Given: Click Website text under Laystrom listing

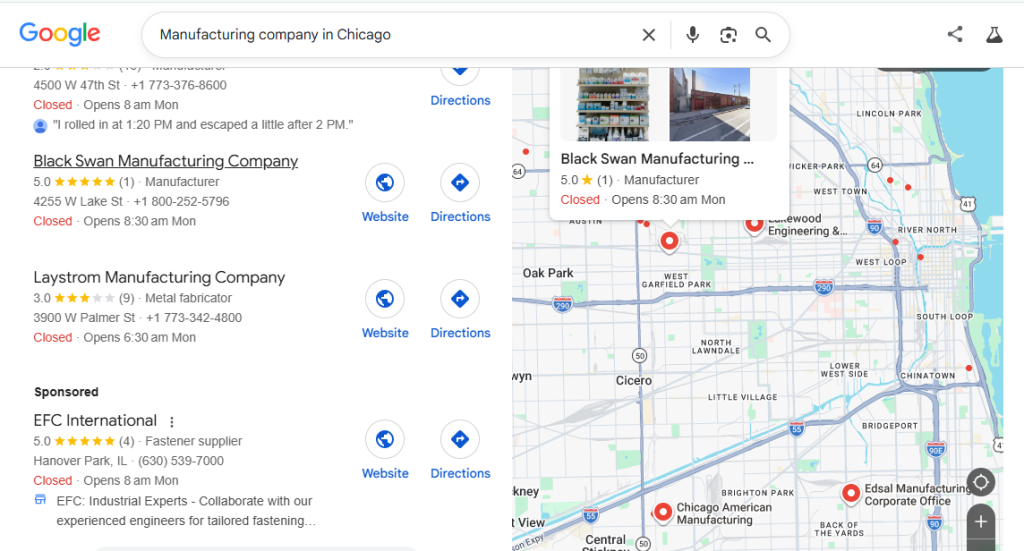Looking at the screenshot, I should tap(385, 333).
